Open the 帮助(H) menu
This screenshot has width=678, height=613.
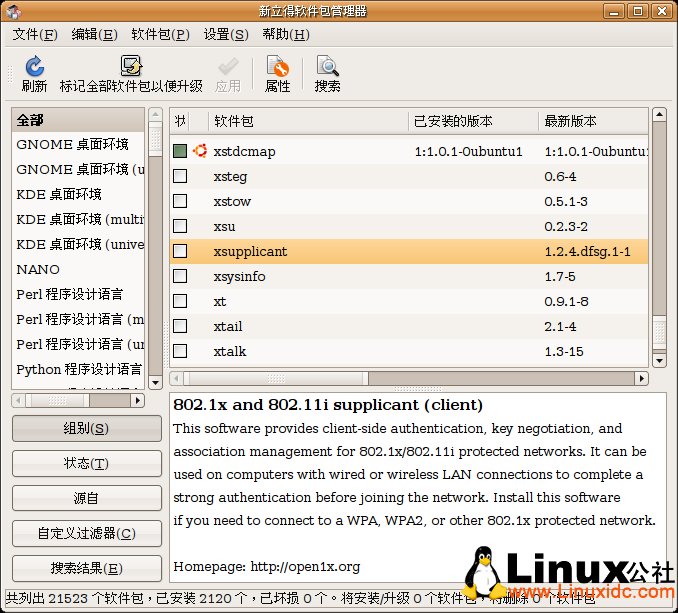click(286, 34)
